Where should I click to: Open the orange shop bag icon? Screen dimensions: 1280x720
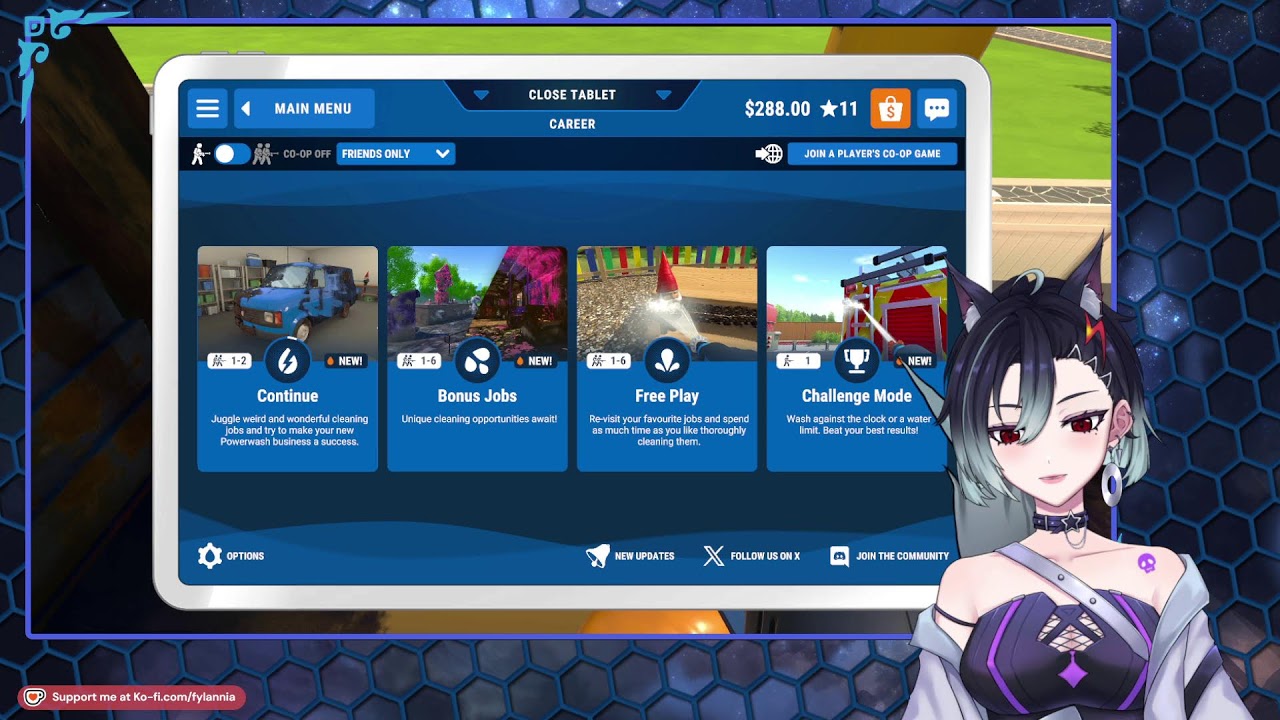pos(890,109)
